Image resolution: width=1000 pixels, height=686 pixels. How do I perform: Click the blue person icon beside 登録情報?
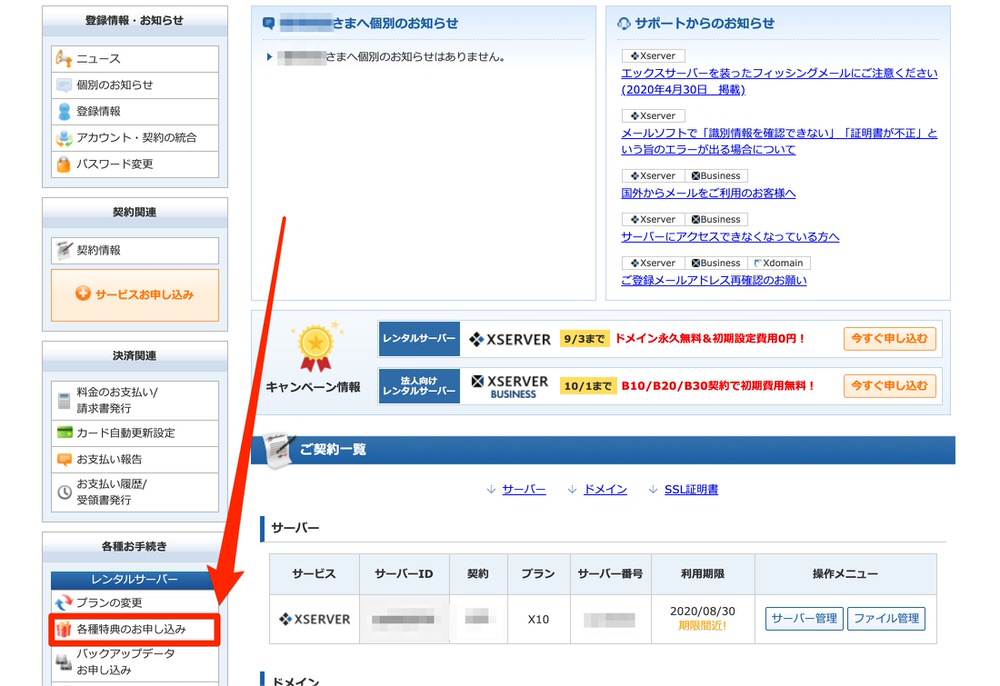point(64,112)
